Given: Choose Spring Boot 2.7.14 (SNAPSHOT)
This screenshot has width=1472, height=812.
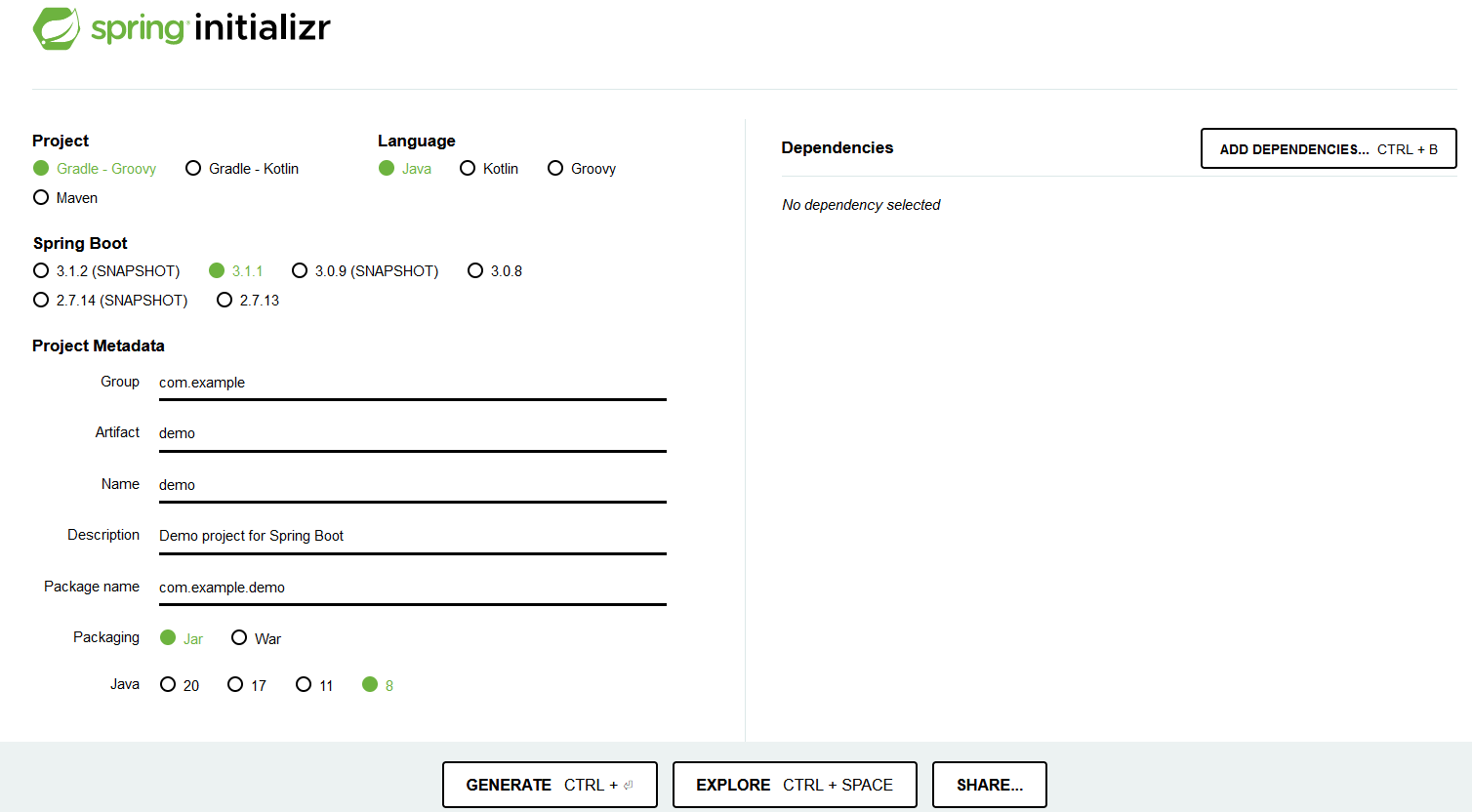Looking at the screenshot, I should coord(110,301).
